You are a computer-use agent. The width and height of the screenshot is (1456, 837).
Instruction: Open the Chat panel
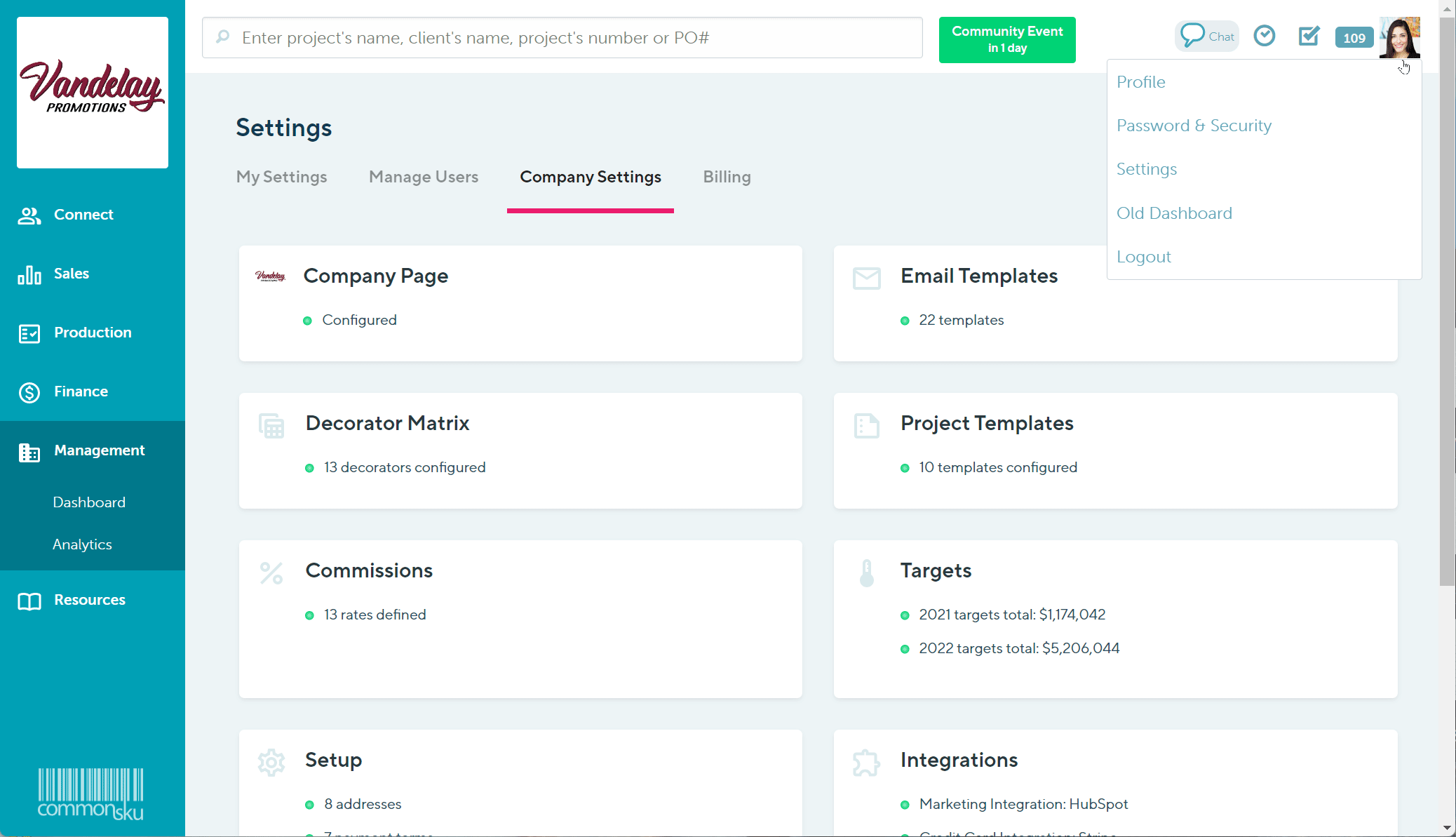pos(1206,35)
